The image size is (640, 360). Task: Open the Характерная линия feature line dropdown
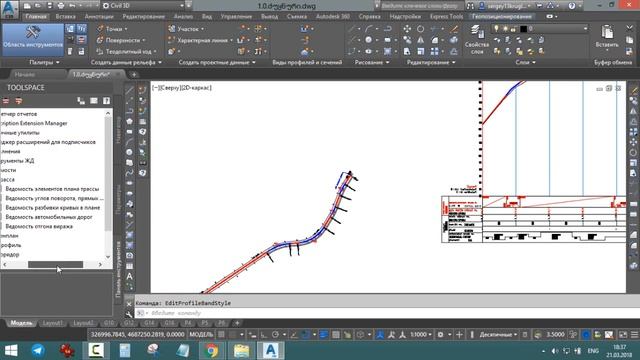[x=200, y=40]
